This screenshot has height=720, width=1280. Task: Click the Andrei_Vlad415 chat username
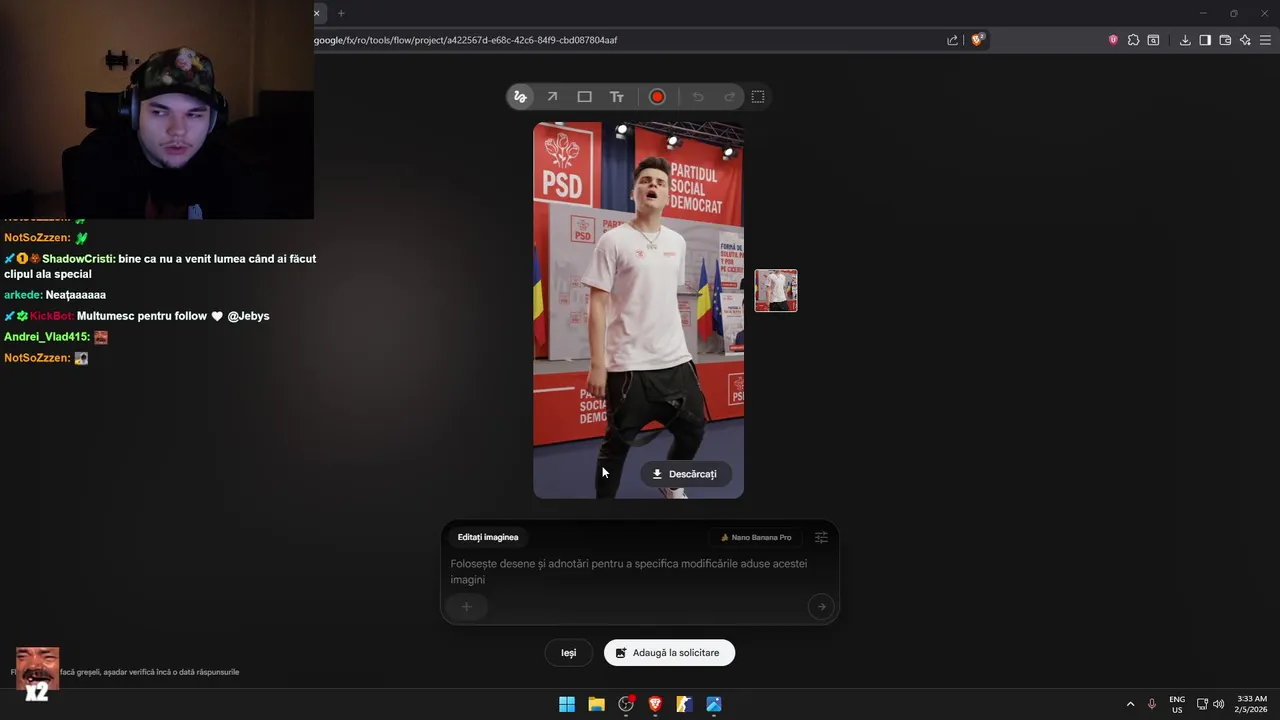47,337
